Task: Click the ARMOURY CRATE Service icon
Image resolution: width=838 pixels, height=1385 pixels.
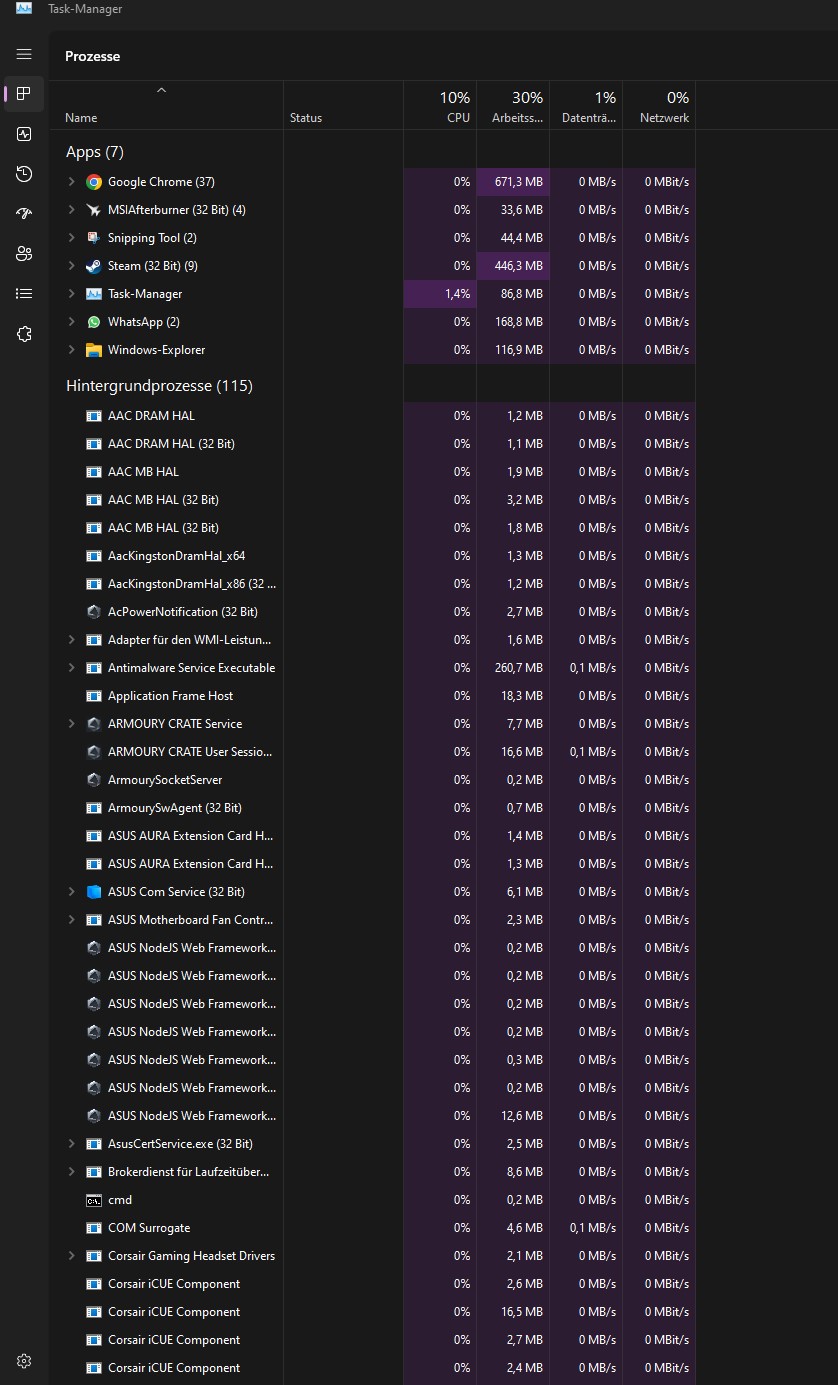Action: pos(94,724)
